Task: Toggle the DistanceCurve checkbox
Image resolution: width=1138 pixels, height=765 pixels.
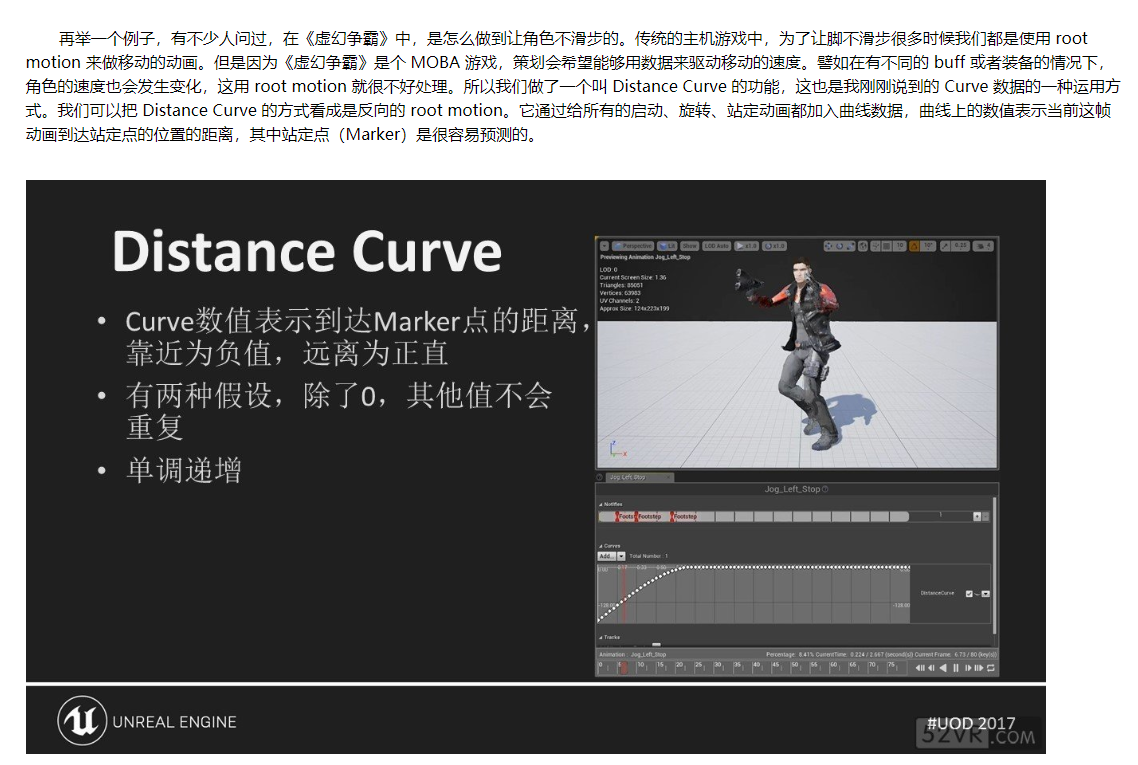Action: (x=969, y=594)
